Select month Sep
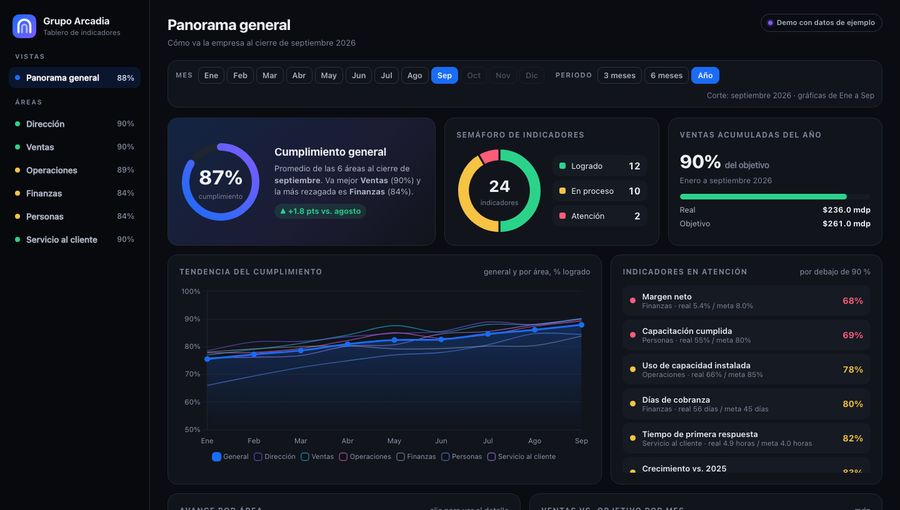 tap(445, 75)
